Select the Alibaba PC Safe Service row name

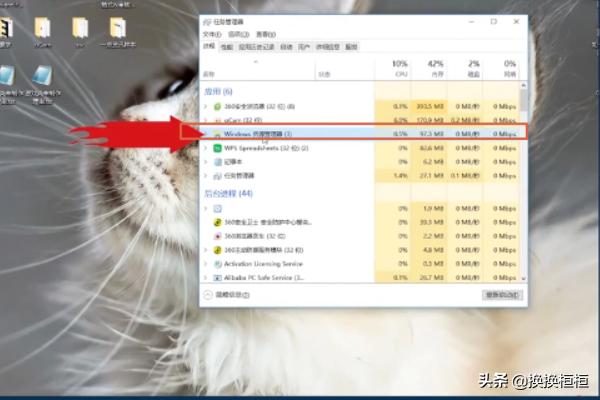(264, 278)
